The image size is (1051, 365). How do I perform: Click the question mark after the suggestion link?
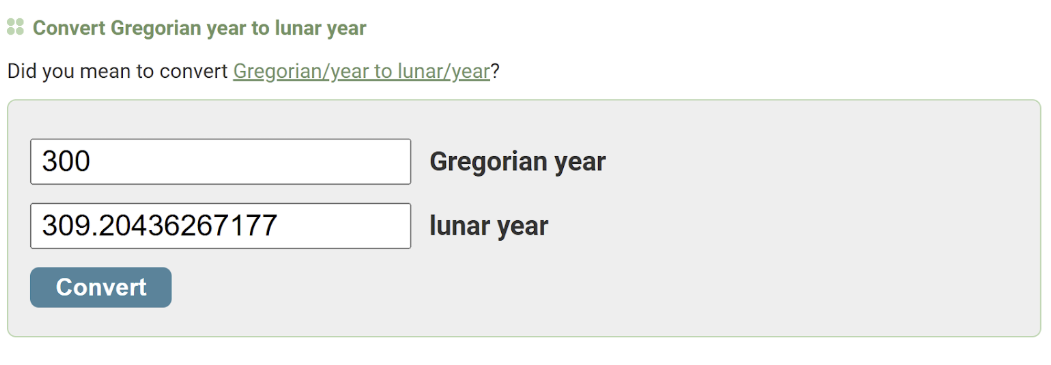tap(495, 71)
